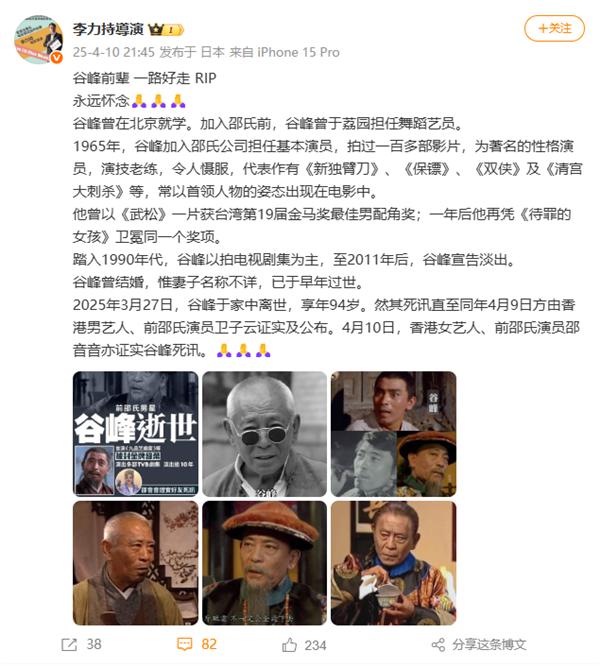Open the profile avatar of 李力持導演
600x667 pixels.
38,40
